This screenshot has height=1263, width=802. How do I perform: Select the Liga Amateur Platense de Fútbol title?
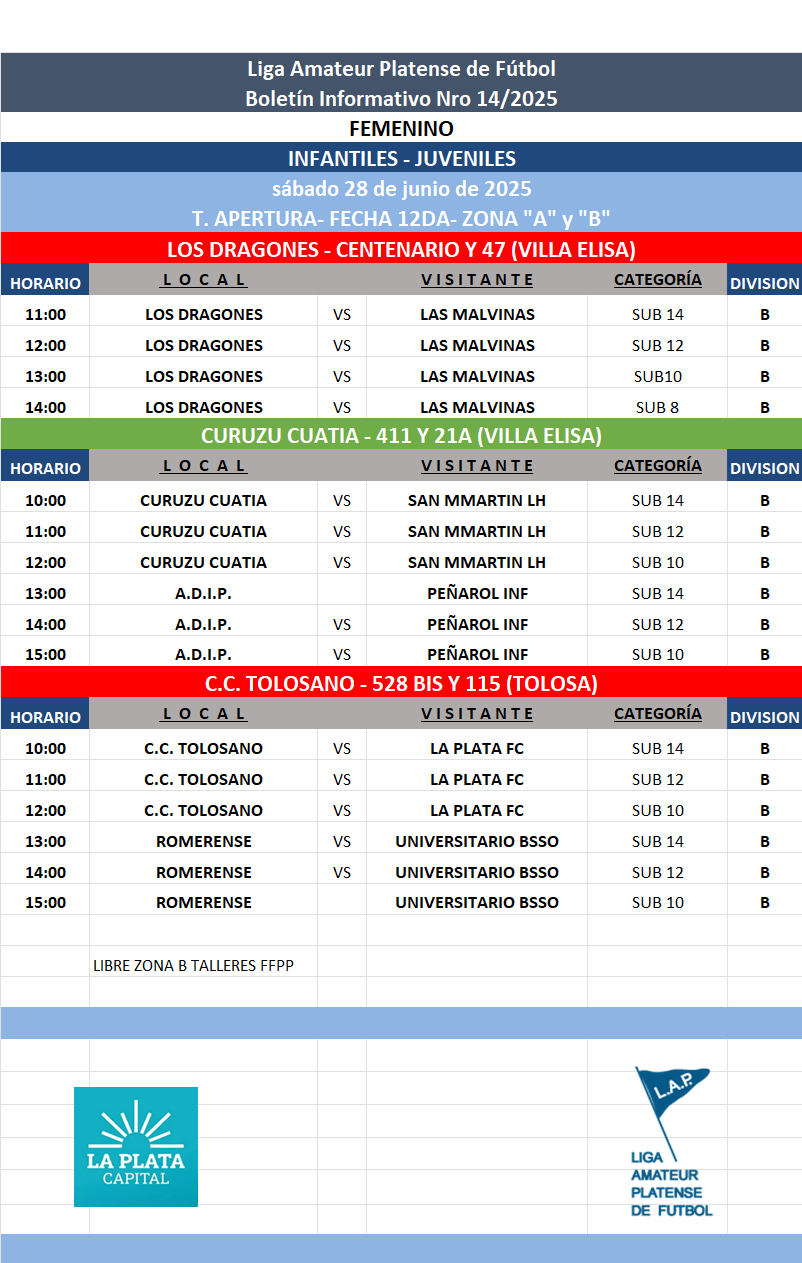click(x=401, y=69)
